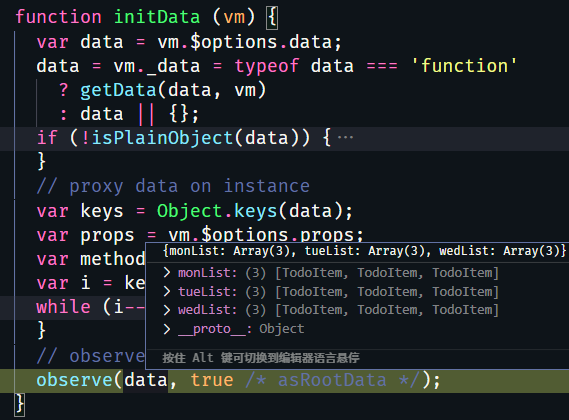Expand the wedList array entry

[x=167, y=310]
